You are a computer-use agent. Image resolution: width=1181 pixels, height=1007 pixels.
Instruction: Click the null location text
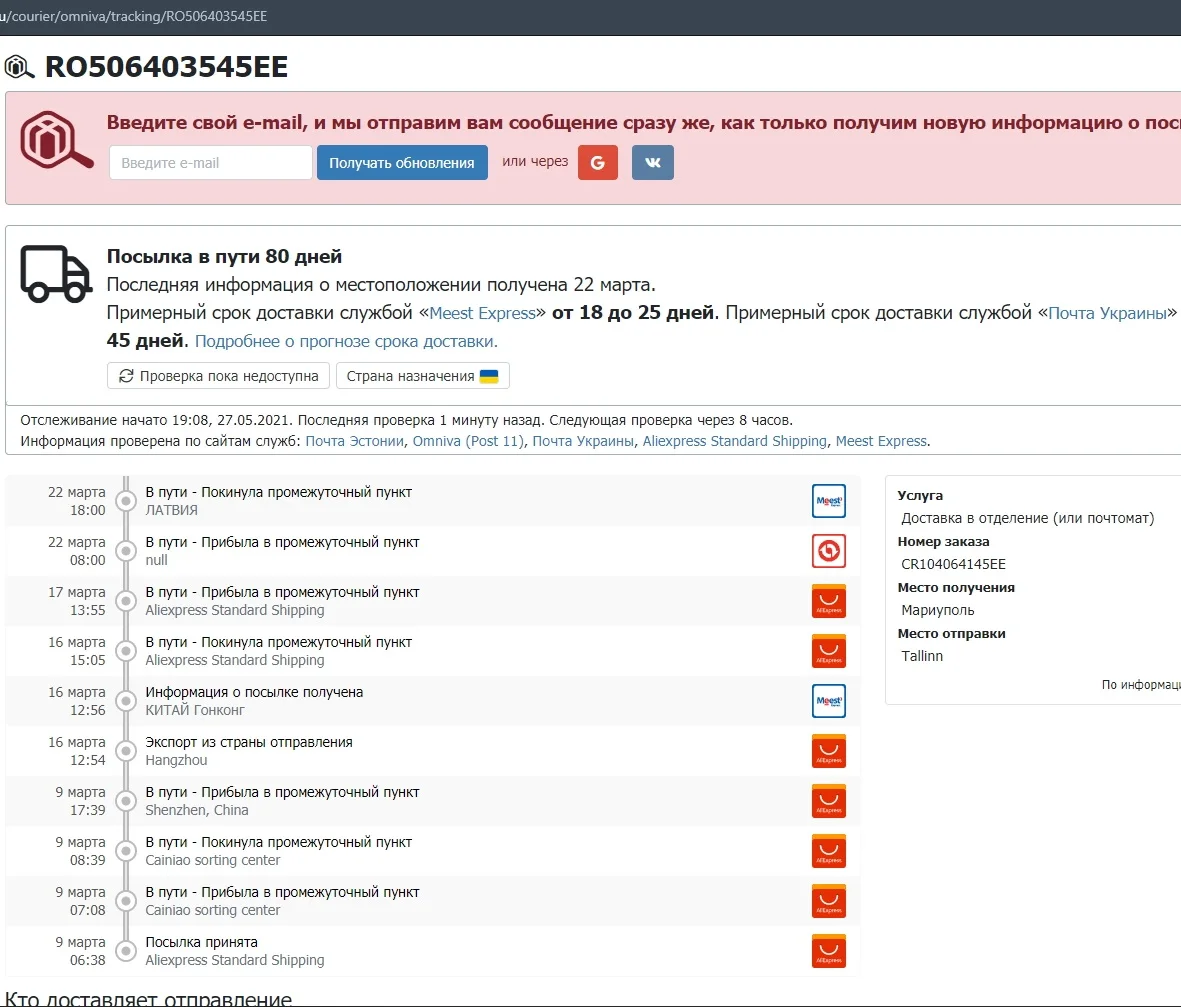tap(157, 560)
